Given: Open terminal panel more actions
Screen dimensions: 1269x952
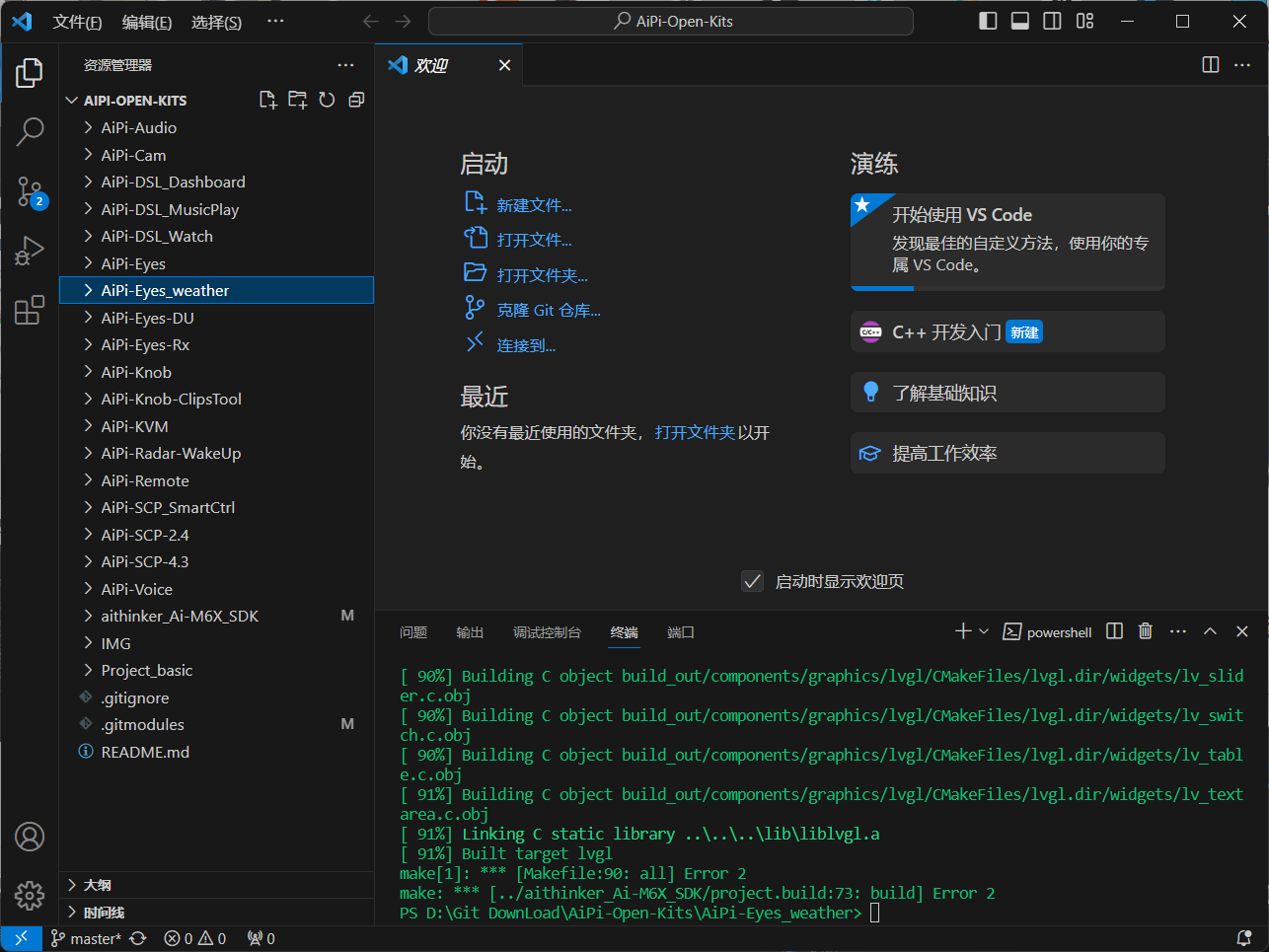Looking at the screenshot, I should [1178, 631].
